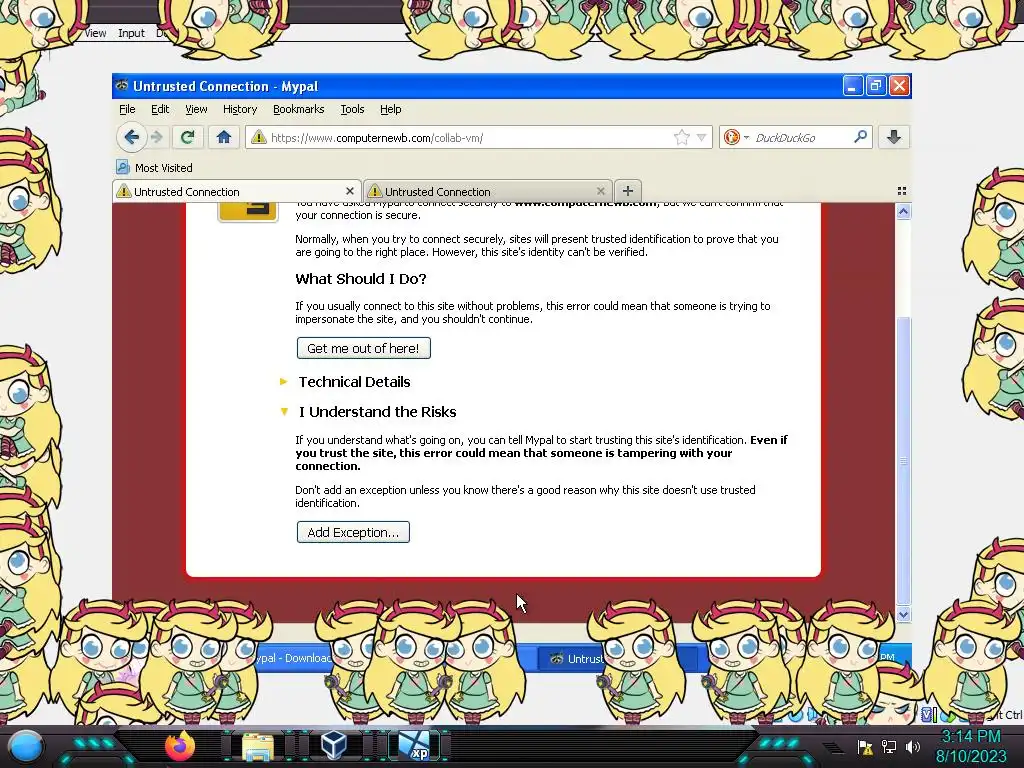
Task: Close the Mypal window
Action: coord(899,86)
